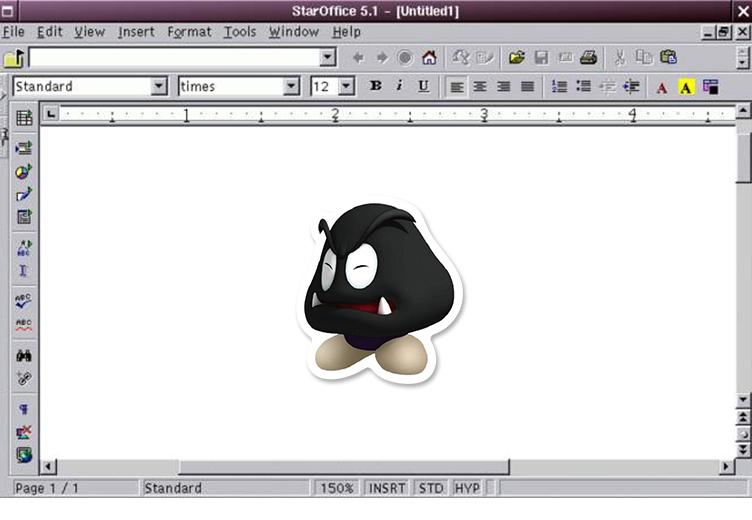Viewport: 752px width, 520px height.
Task: Click the Edit AutoText icon
Action: pos(24,248)
